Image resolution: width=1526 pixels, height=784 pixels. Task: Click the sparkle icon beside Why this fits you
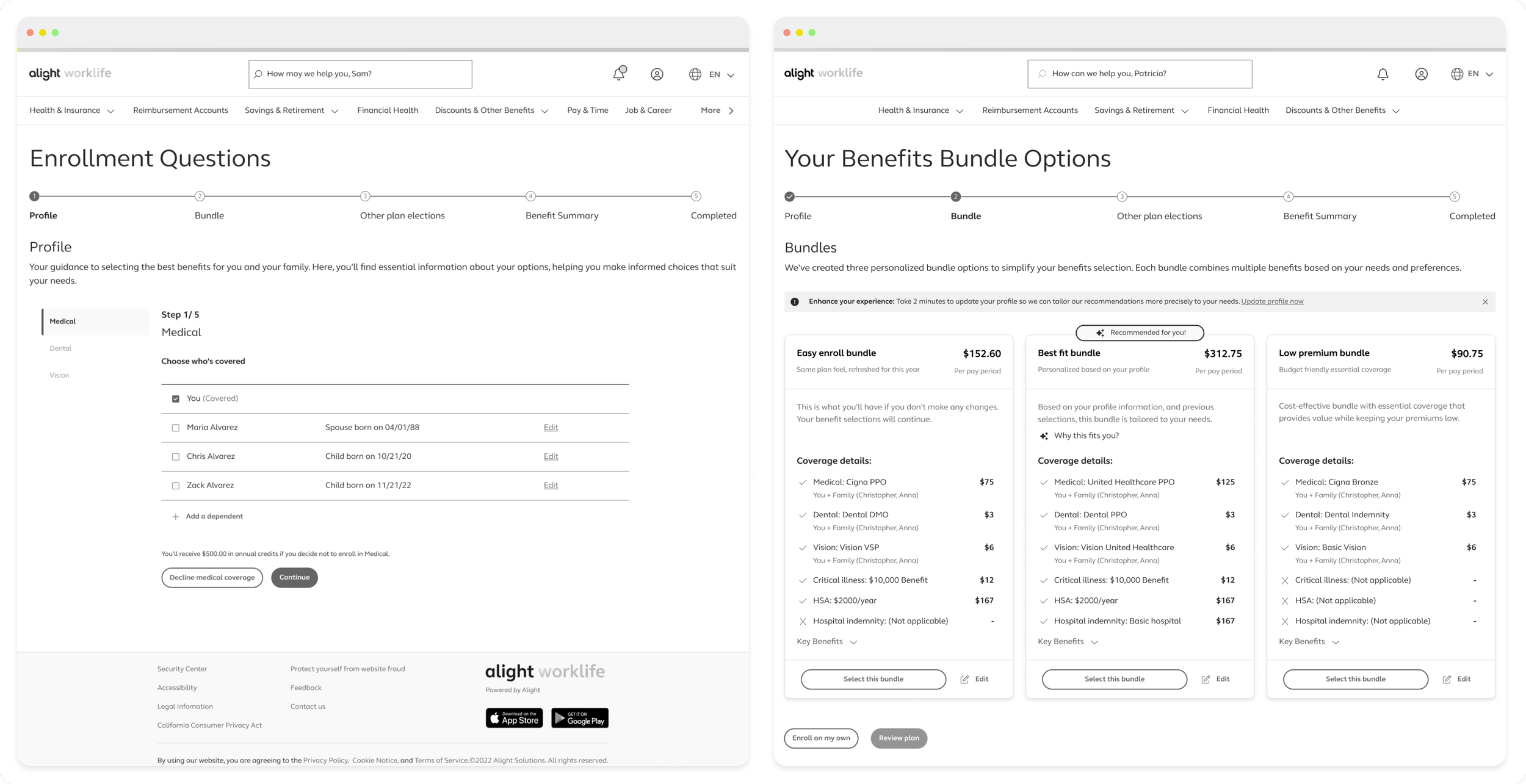click(x=1044, y=436)
